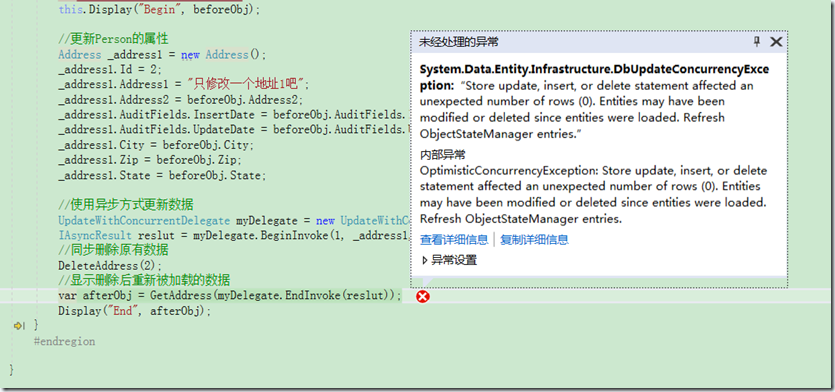Click the UpdateWithConcurrentDelegate type at line start
Image resolution: width=835 pixels, height=392 pixels.
coord(144,220)
